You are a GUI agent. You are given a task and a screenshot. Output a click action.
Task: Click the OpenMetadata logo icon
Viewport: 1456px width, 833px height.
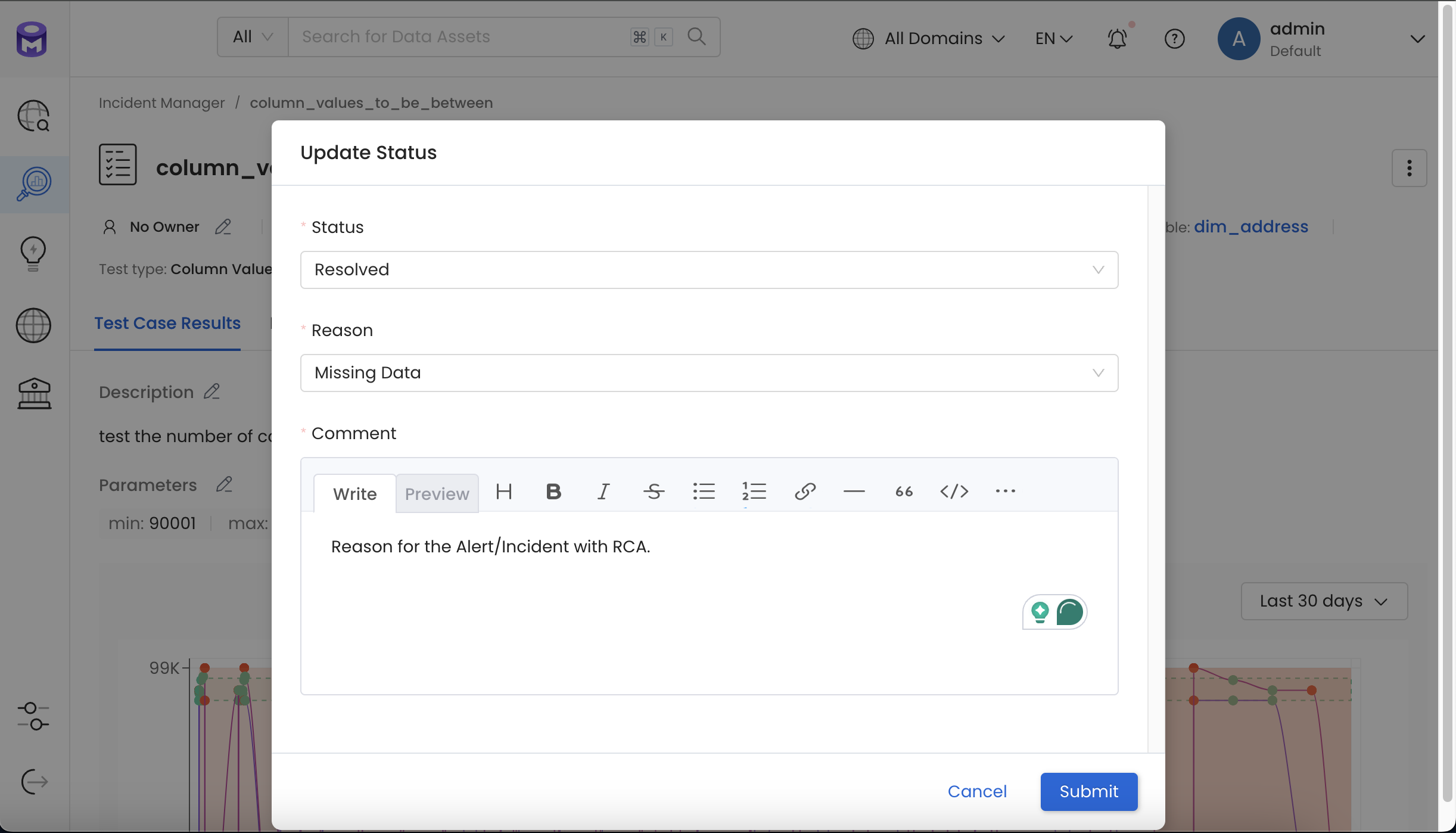point(32,39)
